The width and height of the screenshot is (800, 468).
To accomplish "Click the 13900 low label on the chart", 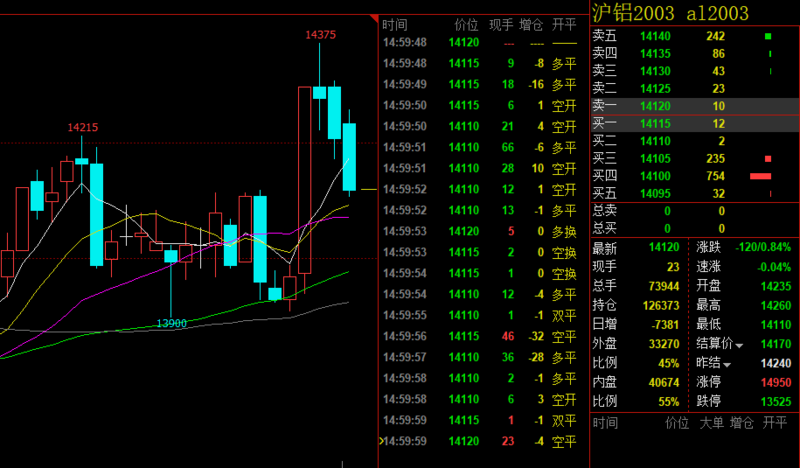I will pyautogui.click(x=171, y=323).
